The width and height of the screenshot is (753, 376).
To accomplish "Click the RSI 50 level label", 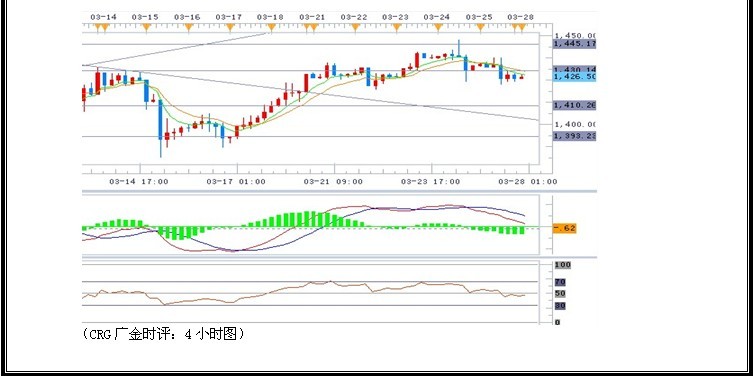I will tap(560, 293).
